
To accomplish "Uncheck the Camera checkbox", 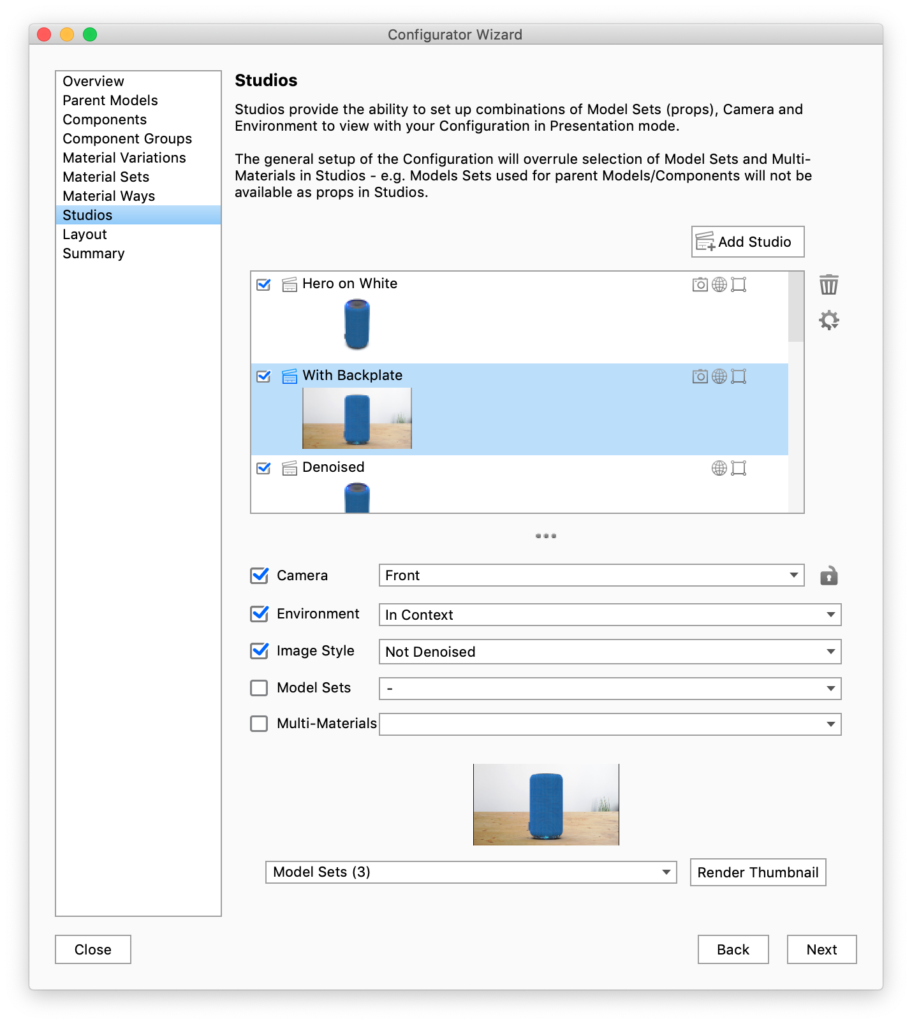I will pos(259,576).
